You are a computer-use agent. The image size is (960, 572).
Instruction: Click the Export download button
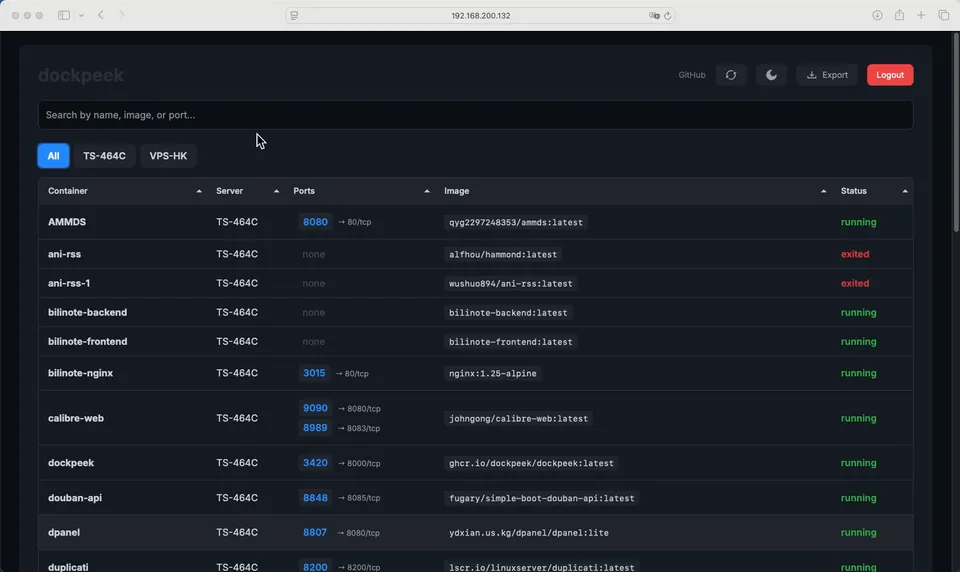[x=827, y=75]
